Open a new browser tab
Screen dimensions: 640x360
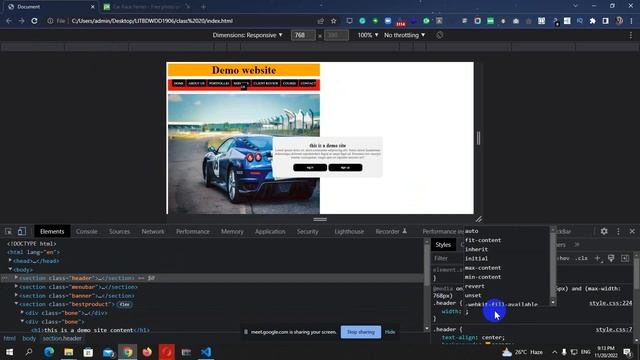203,7
